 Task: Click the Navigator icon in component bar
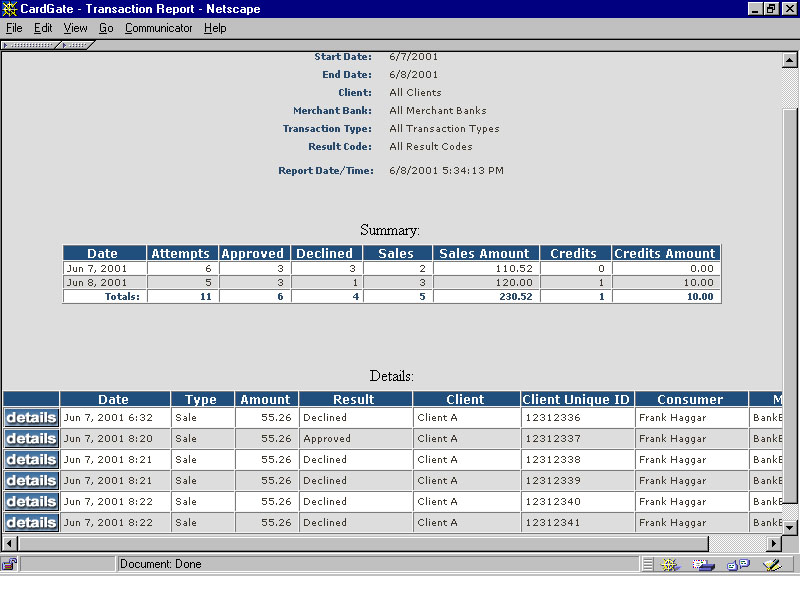pyautogui.click(x=670, y=564)
